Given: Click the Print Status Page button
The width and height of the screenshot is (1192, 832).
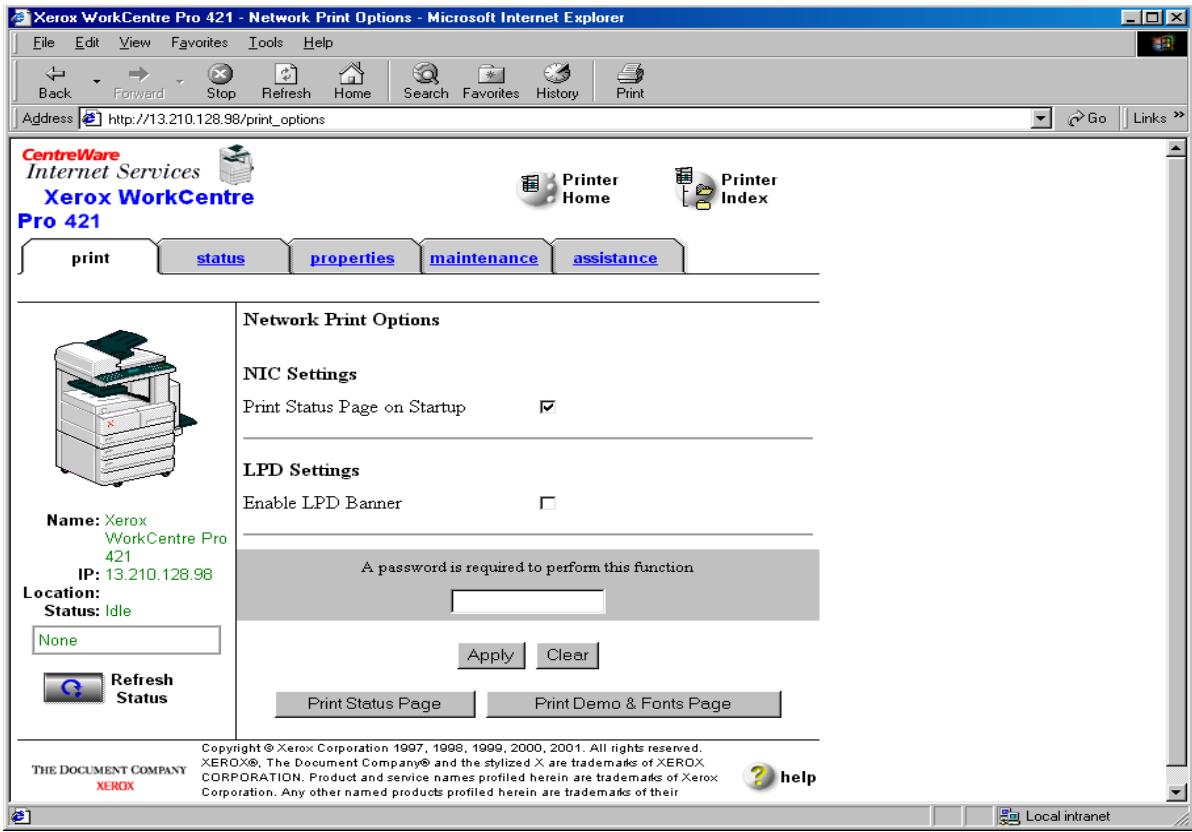Looking at the screenshot, I should [374, 703].
